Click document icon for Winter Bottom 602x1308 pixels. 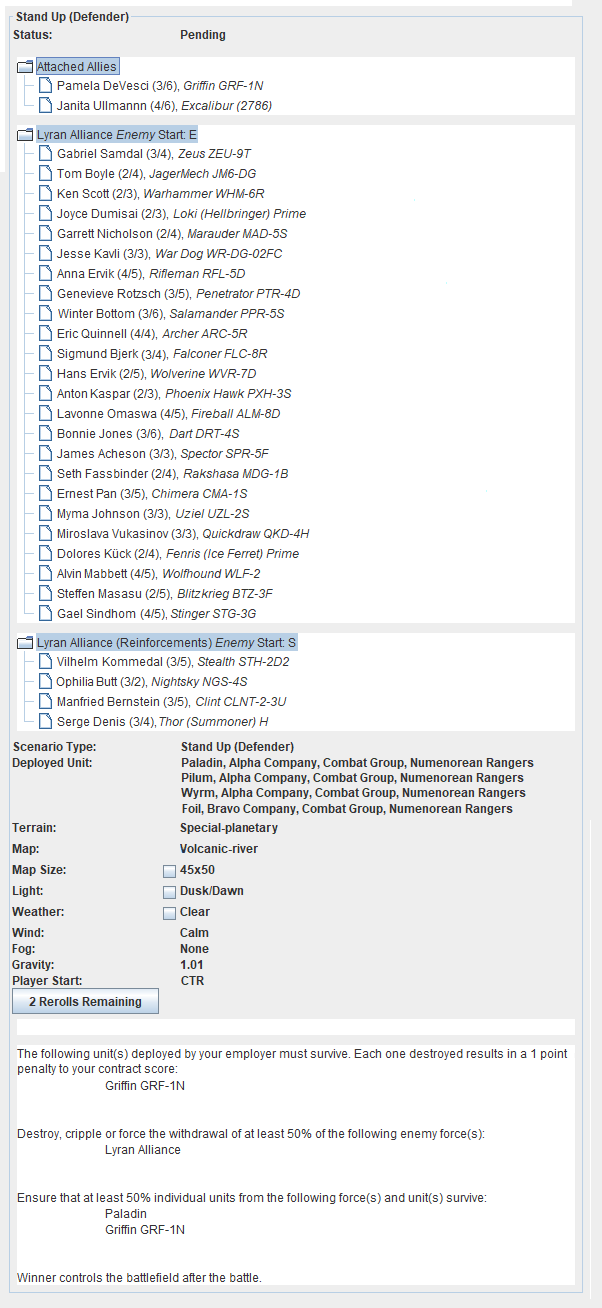(45, 314)
